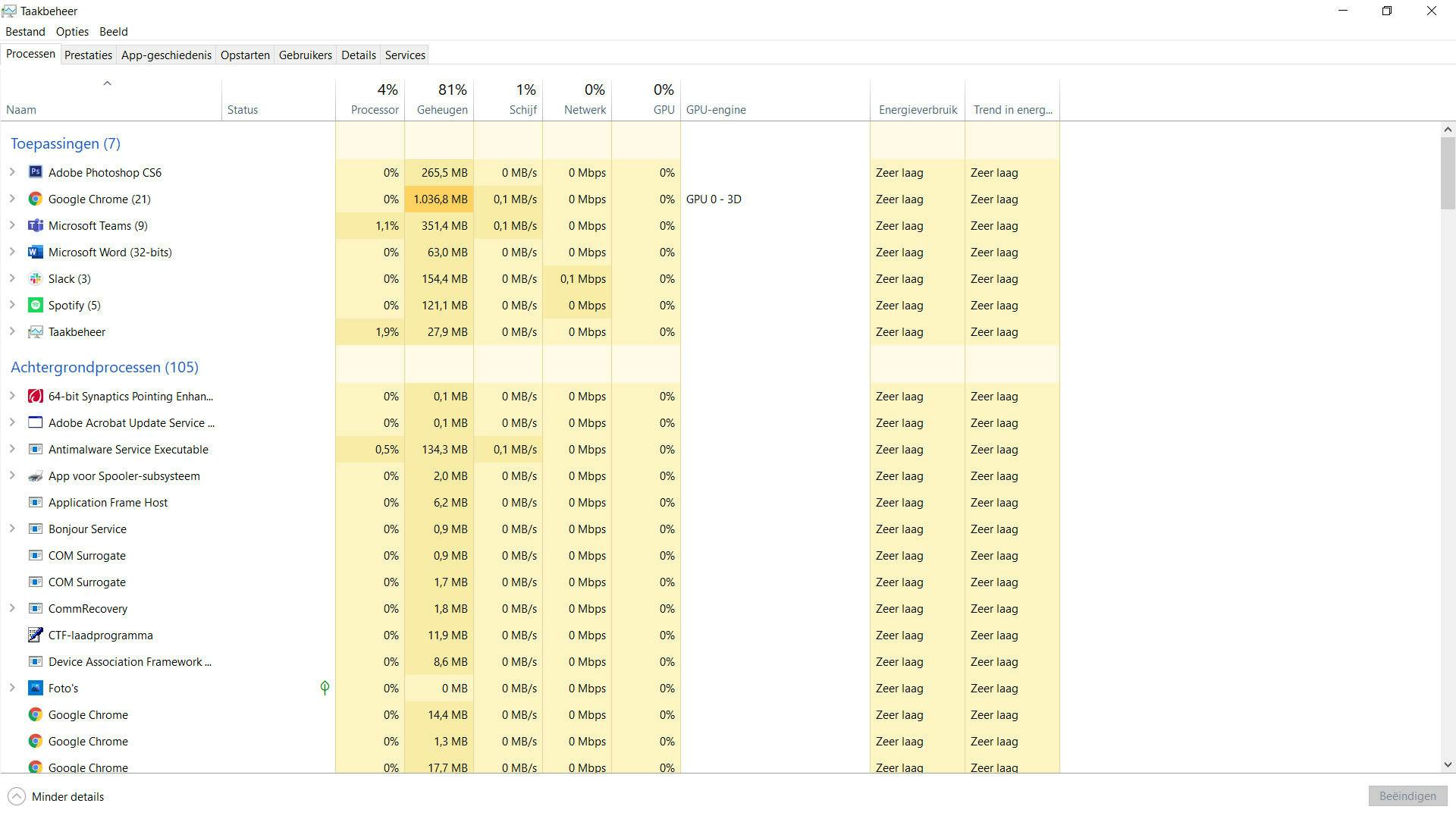
Task: Select the Microsoft Teams process icon
Action: (35, 225)
